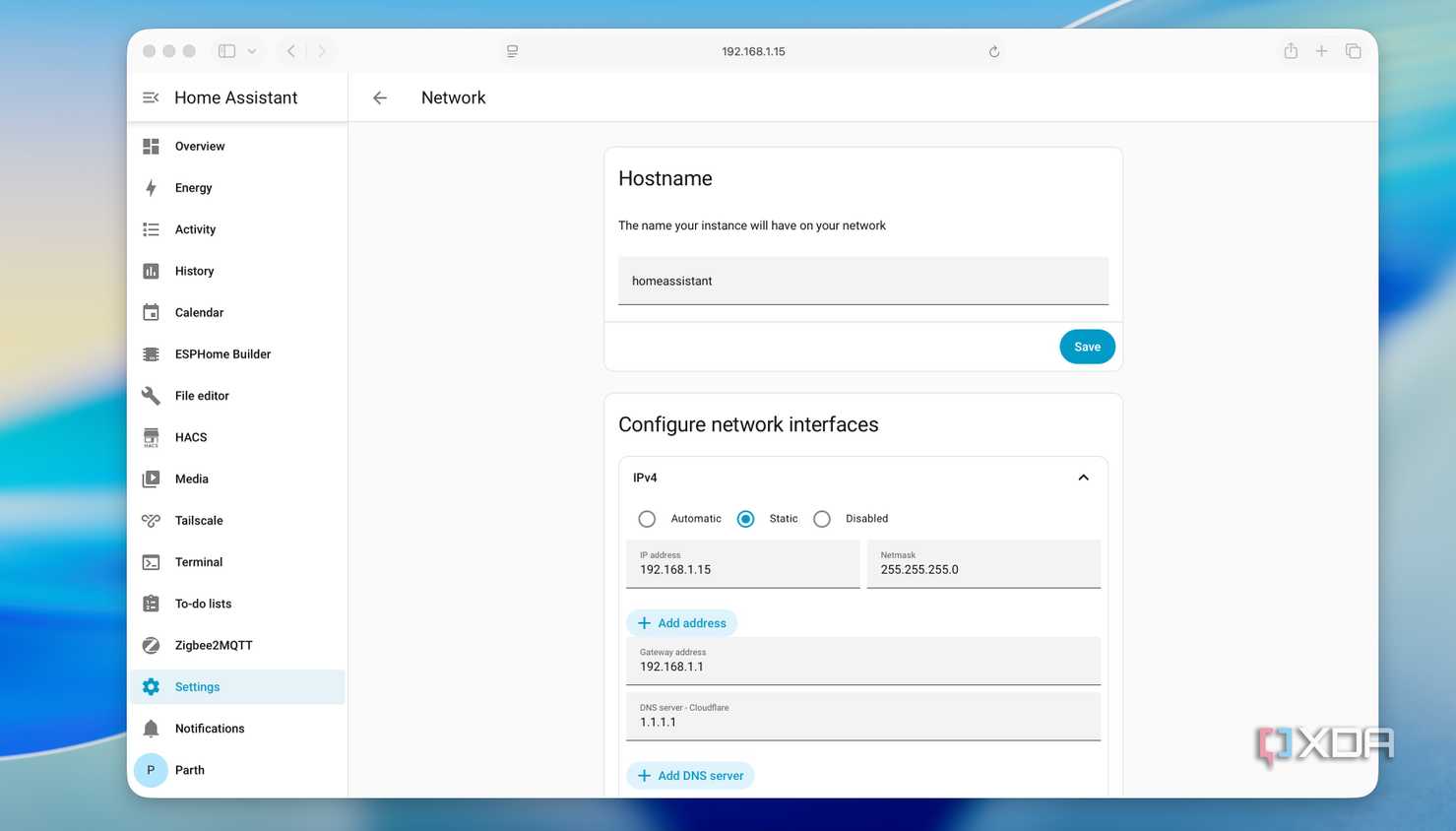
Task: Click the Notifications bell icon
Action: 151,729
